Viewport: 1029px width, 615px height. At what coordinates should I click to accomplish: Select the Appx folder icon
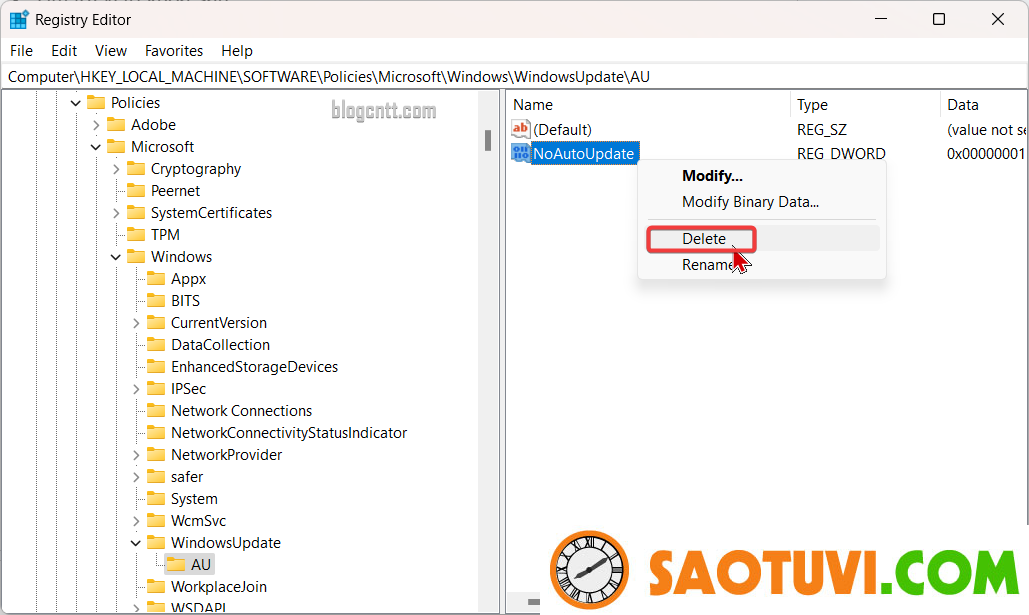coord(156,278)
